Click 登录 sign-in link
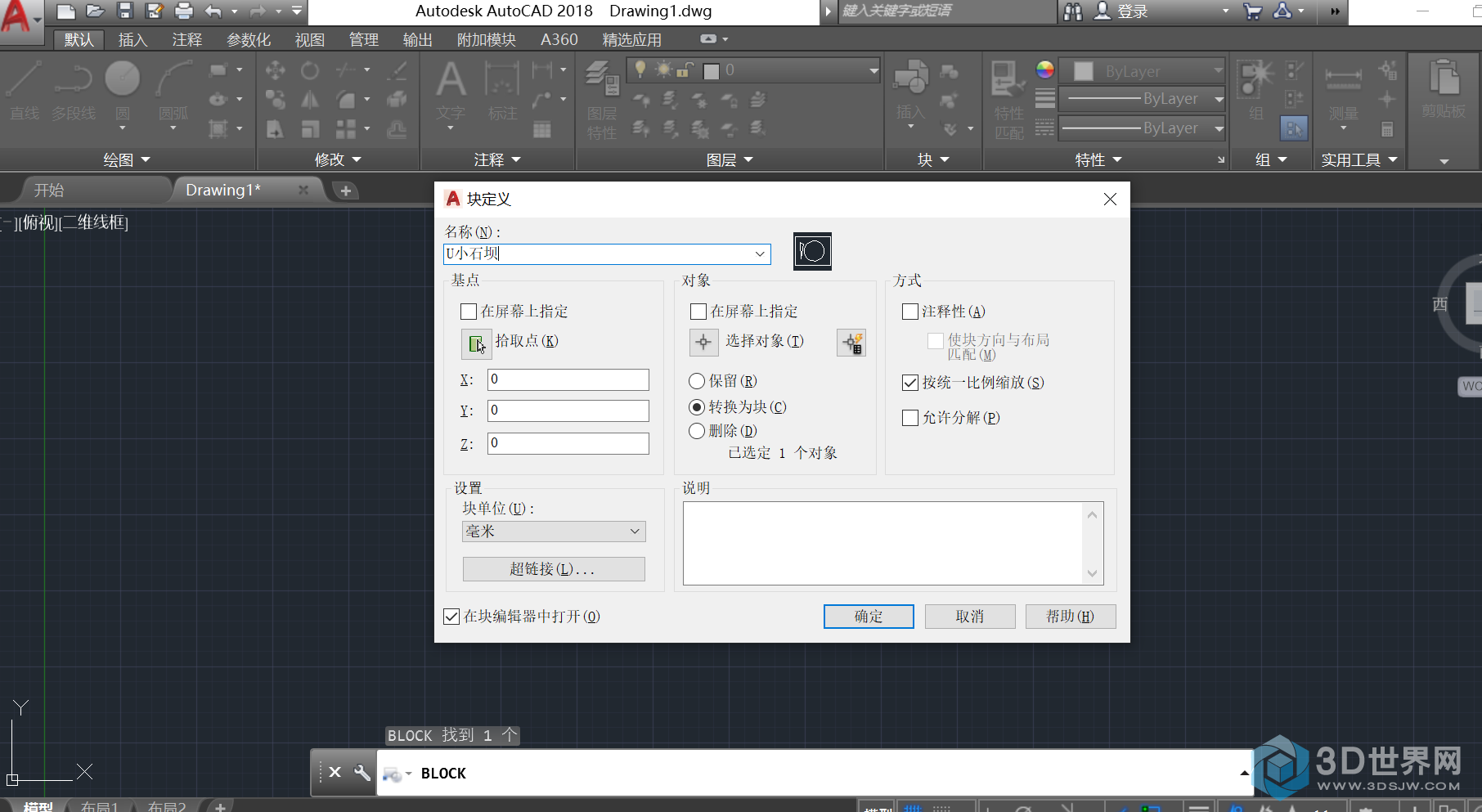1482x812 pixels. coord(1133,11)
